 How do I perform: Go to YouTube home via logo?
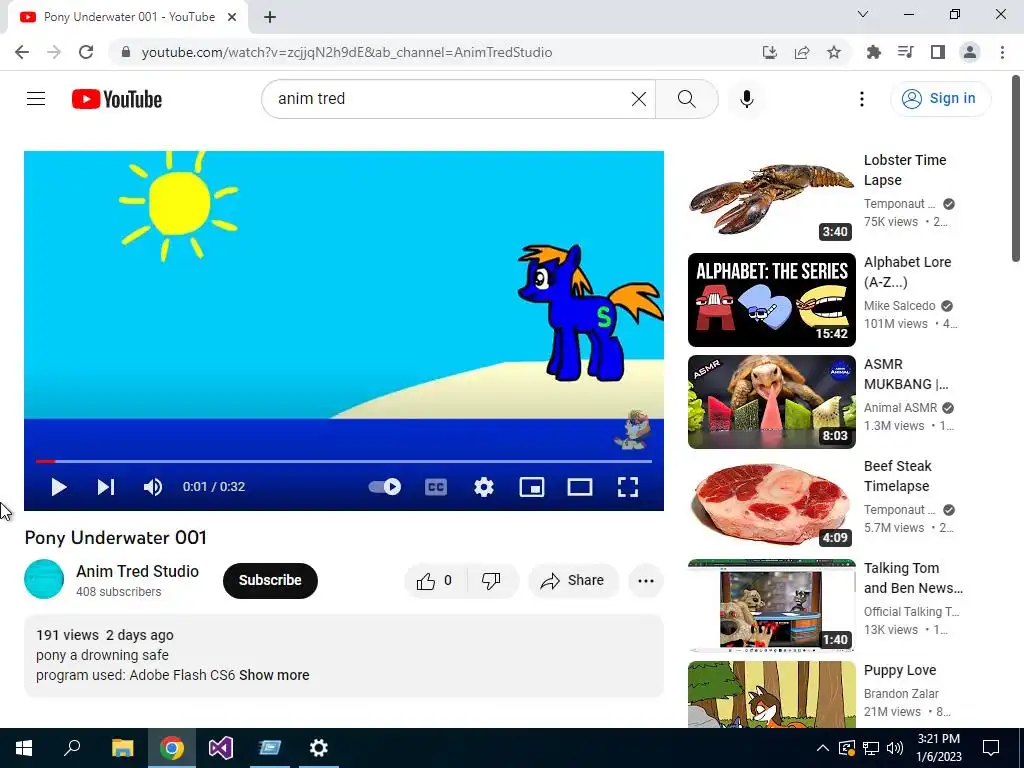point(117,99)
